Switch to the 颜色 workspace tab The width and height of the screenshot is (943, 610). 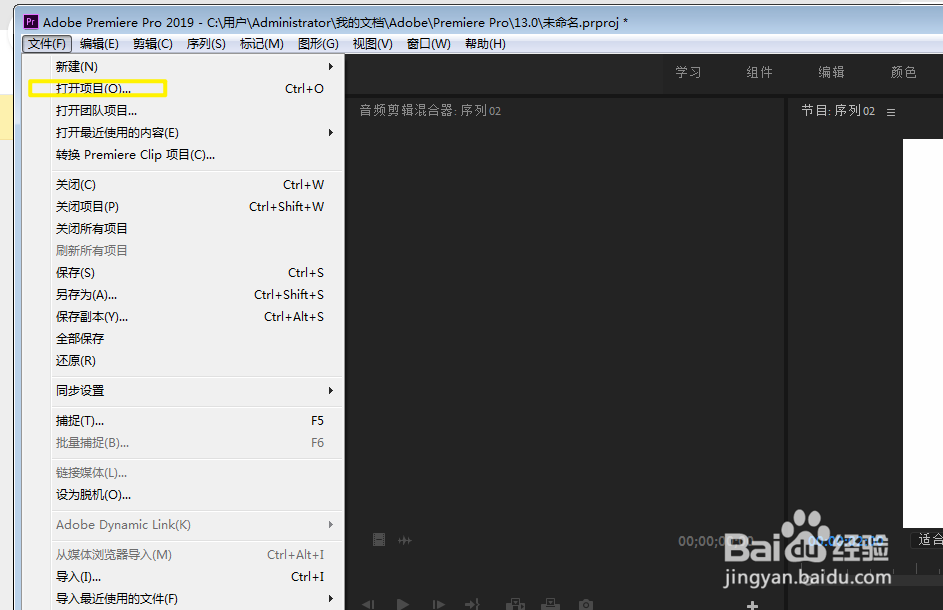pyautogui.click(x=903, y=72)
